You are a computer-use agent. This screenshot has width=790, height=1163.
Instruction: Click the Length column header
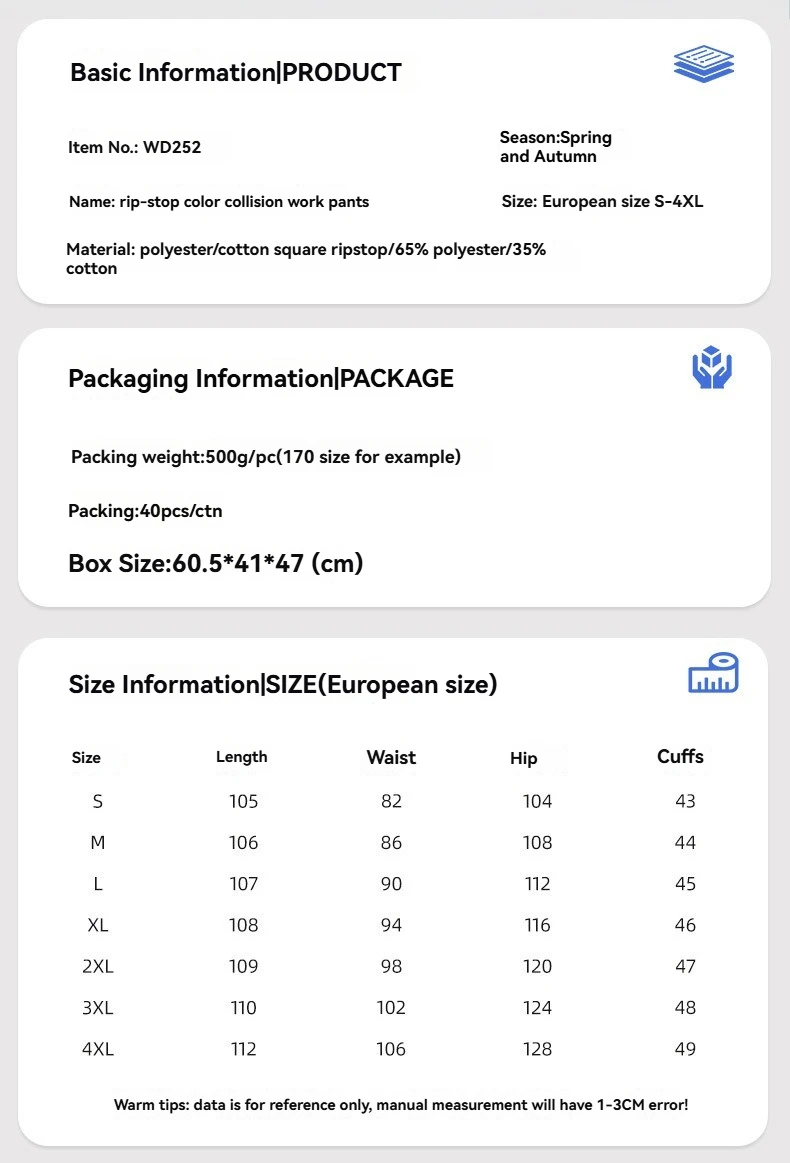(x=242, y=757)
